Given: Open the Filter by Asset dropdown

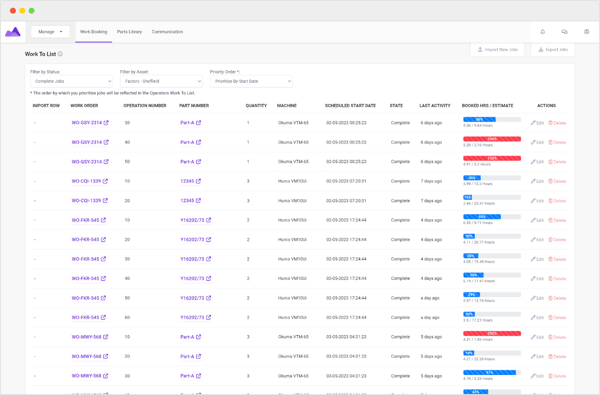Looking at the screenshot, I should (x=161, y=81).
